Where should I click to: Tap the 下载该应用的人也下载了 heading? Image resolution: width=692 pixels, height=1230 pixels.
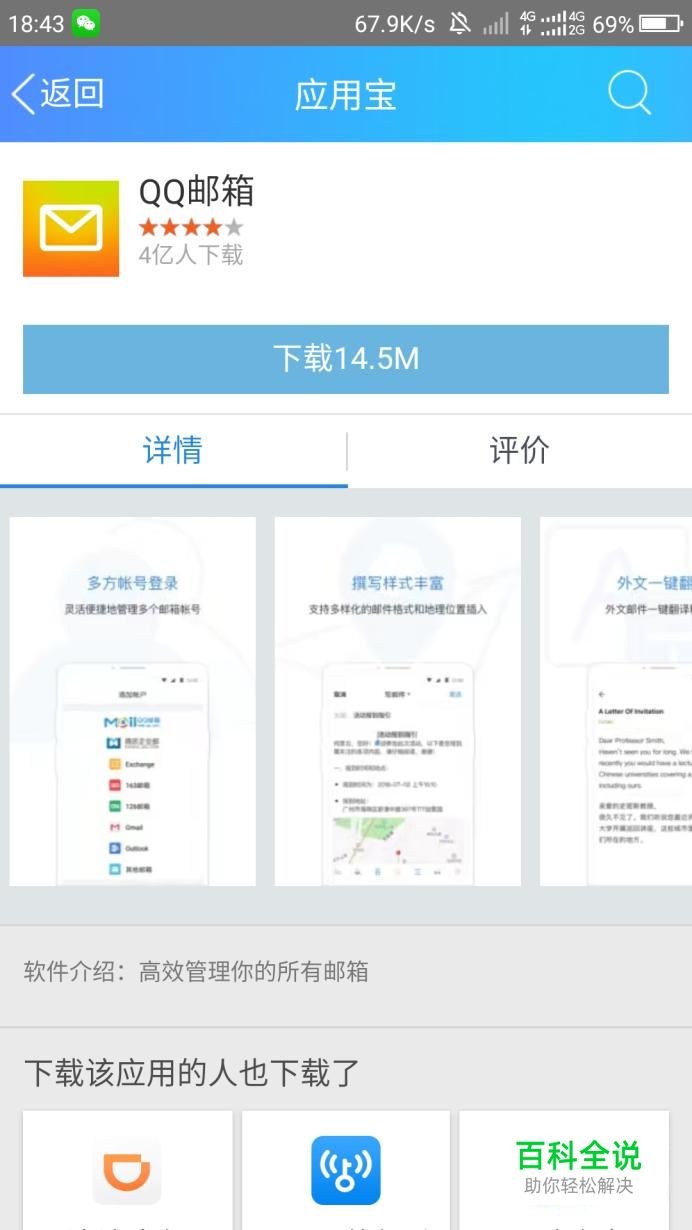pos(192,1072)
